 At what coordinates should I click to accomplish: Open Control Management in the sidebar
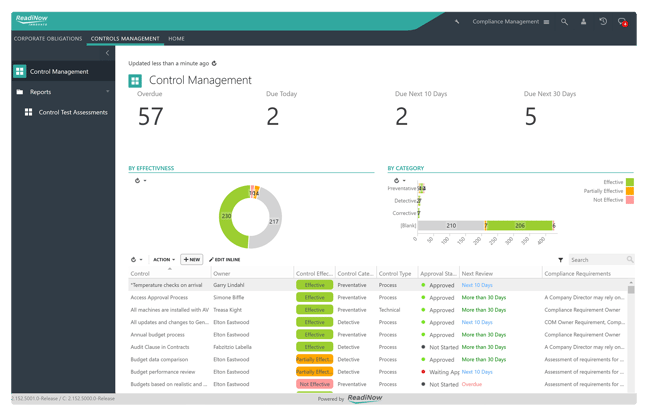pos(63,71)
